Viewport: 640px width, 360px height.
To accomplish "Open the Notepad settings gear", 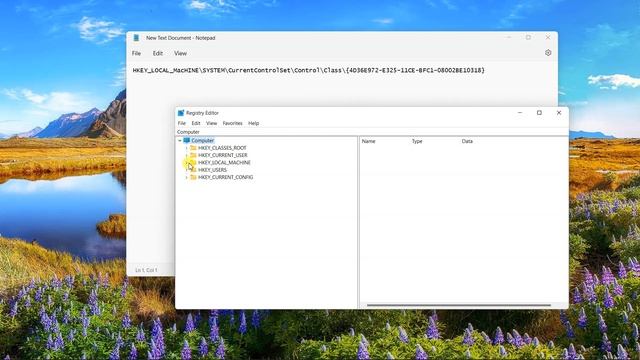I will pyautogui.click(x=548, y=53).
